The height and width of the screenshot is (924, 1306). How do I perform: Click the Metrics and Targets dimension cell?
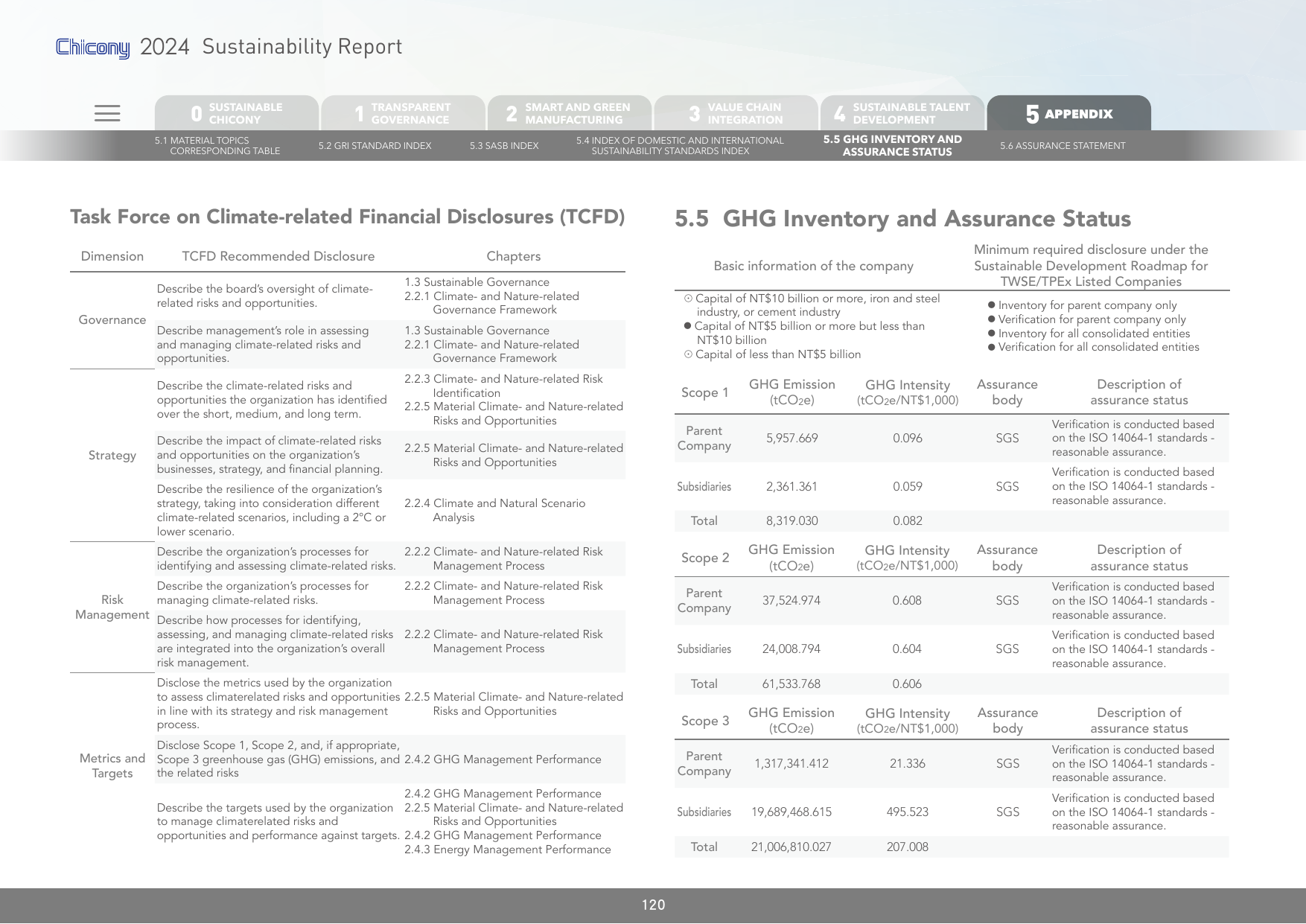pyautogui.click(x=112, y=765)
